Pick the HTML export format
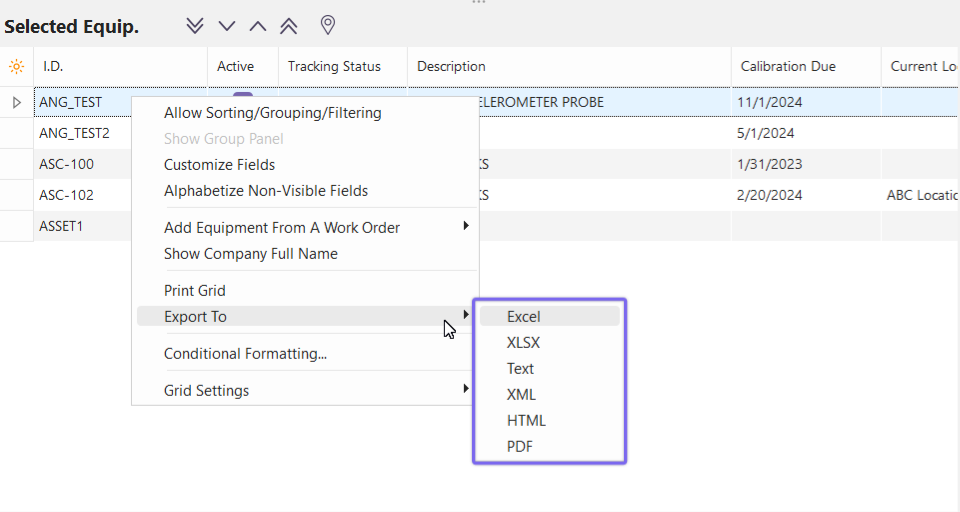 point(527,421)
